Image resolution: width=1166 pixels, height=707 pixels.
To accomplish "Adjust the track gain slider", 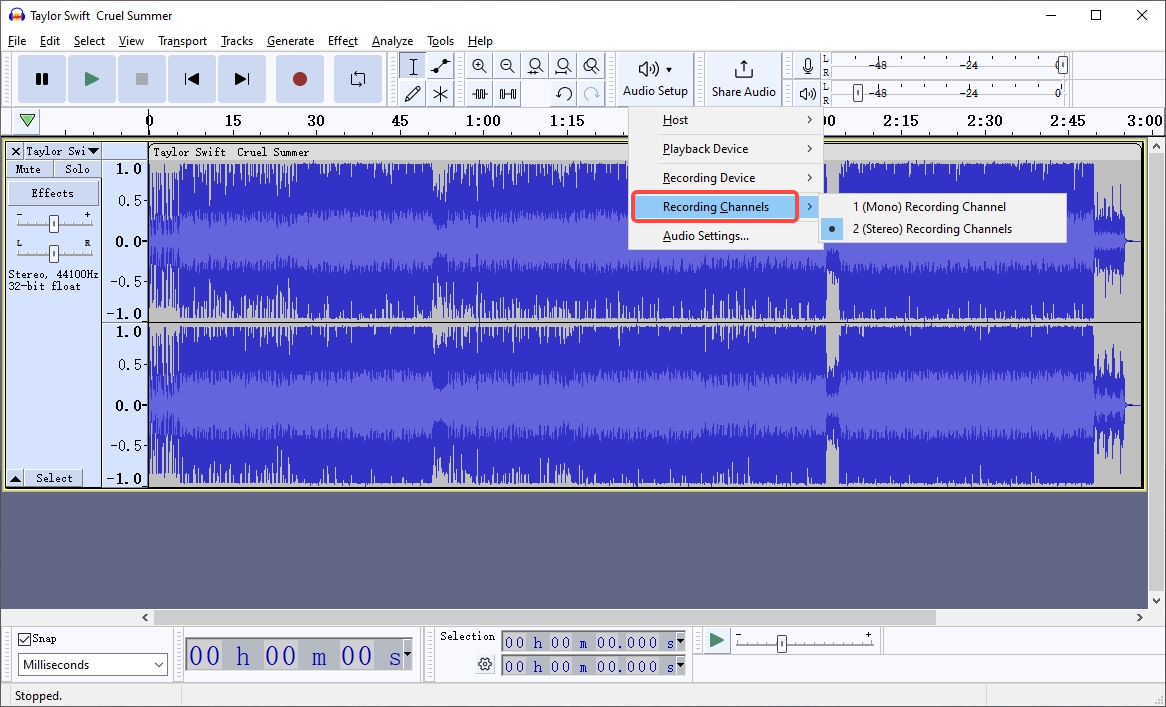I will [54, 223].
